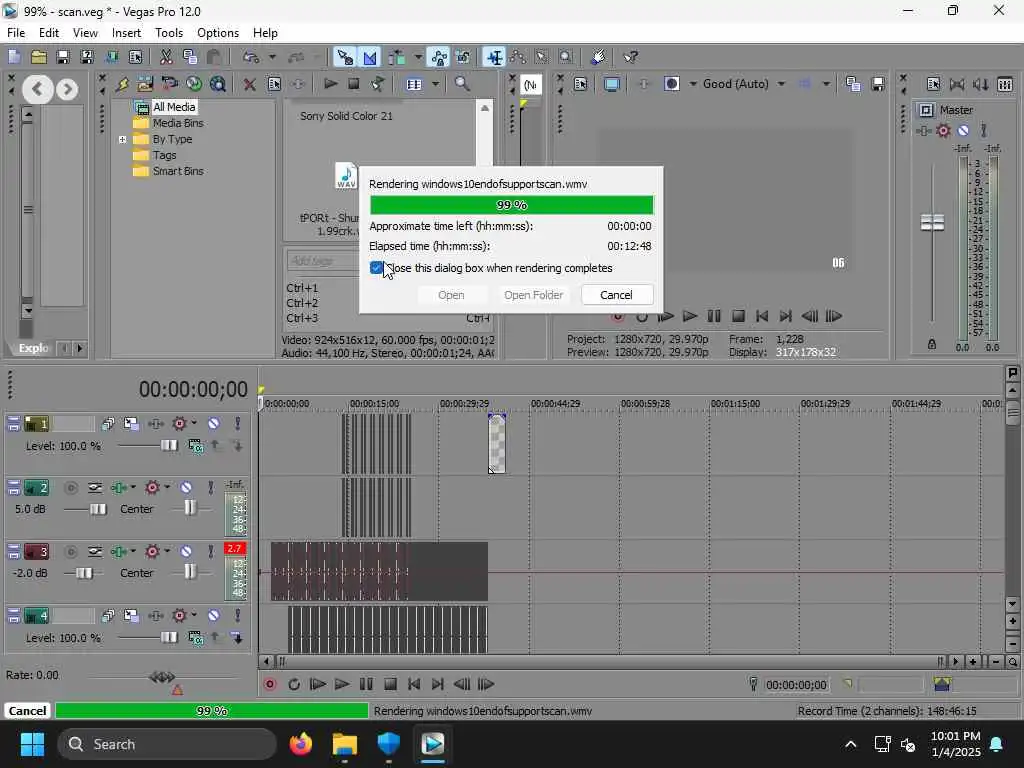Toggle mute on track 1
The image size is (1024, 768).
click(214, 424)
